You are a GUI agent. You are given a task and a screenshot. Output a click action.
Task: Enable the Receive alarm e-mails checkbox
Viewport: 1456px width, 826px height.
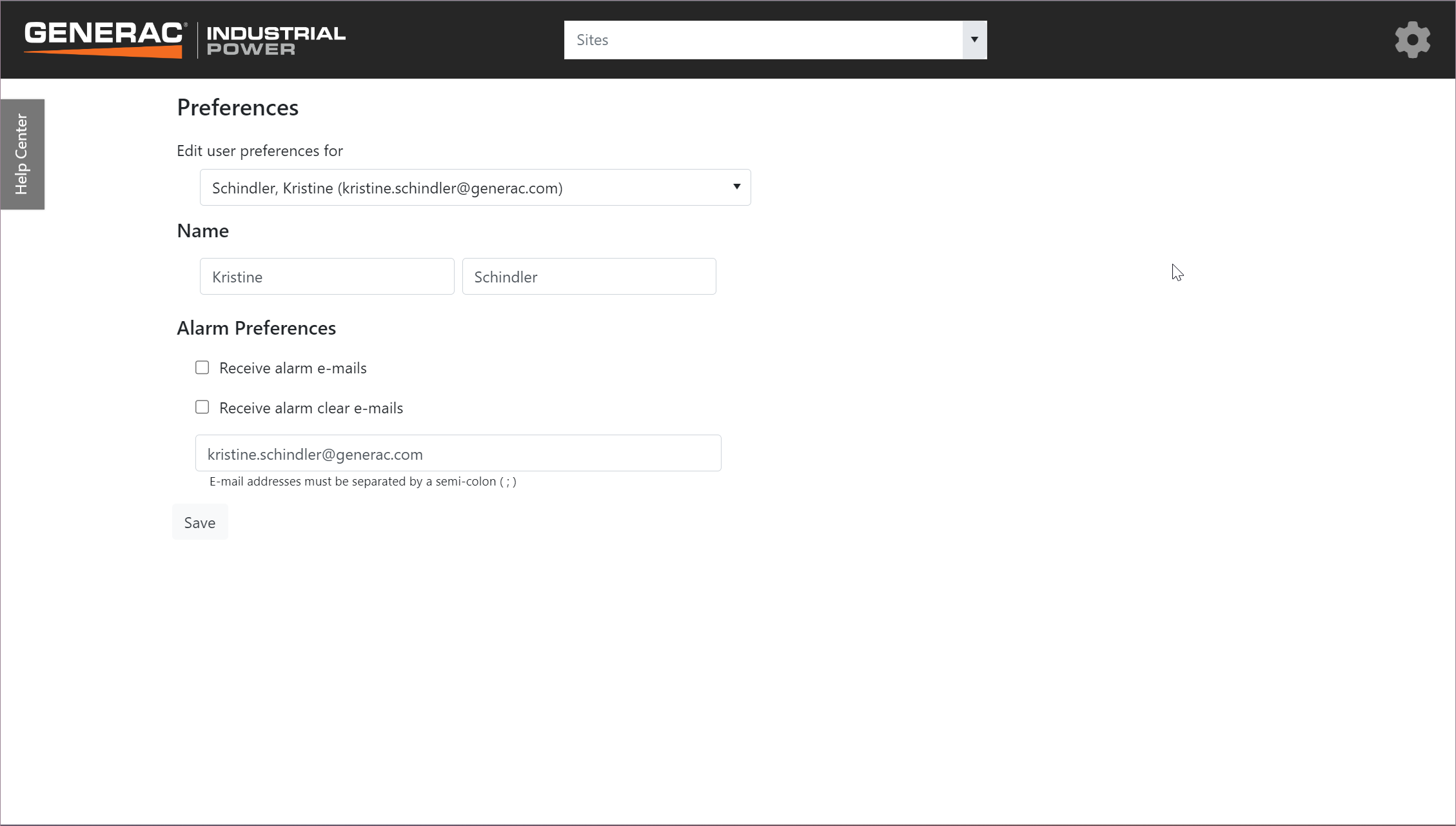point(202,368)
